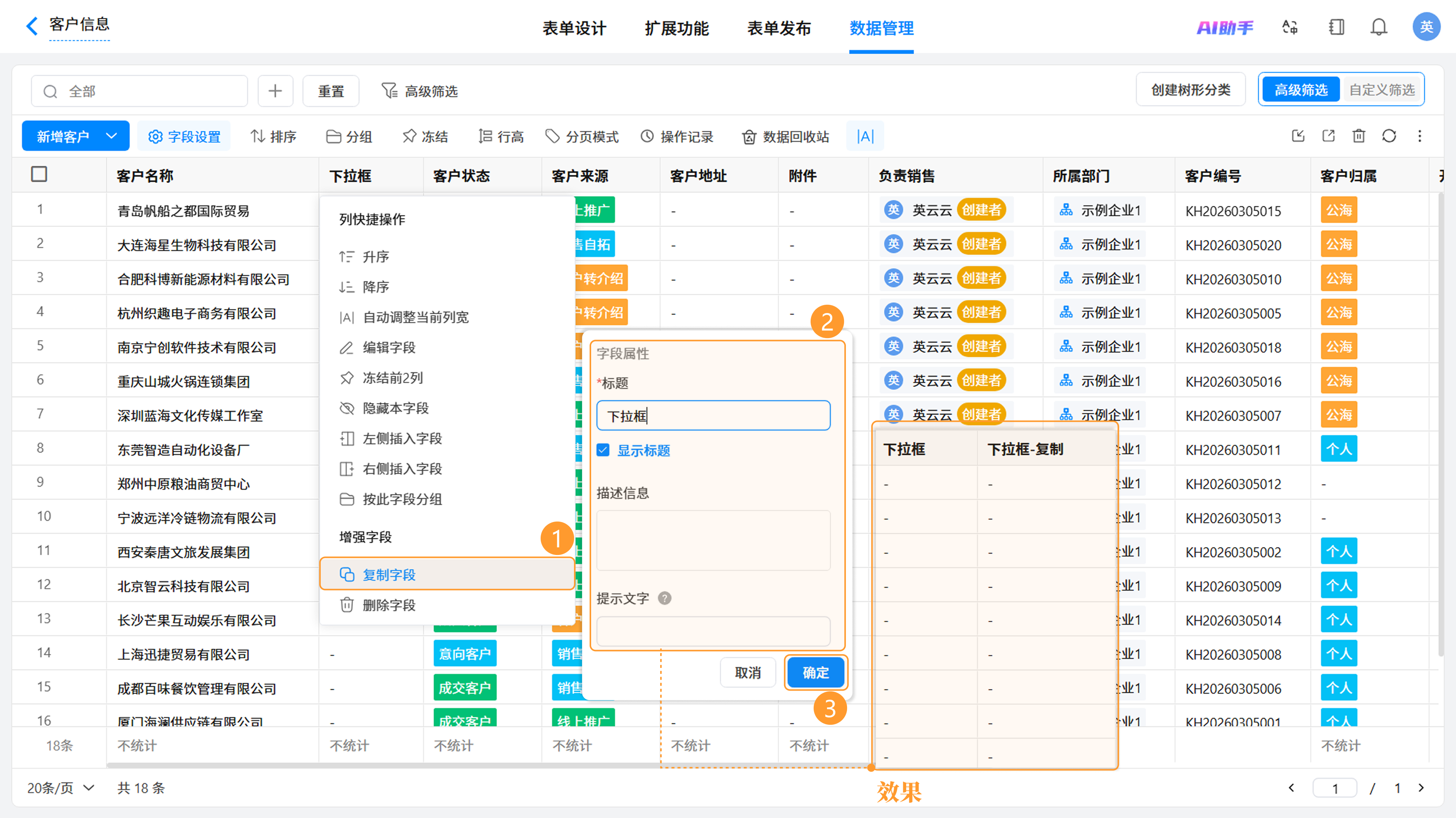
Task: Click the language translate icon
Action: pyautogui.click(x=1290, y=27)
